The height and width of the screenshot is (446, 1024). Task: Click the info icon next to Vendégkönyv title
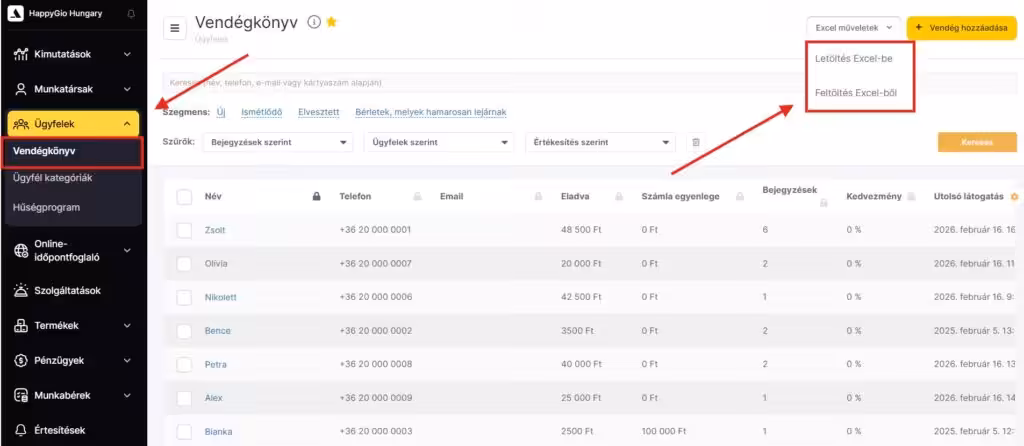pos(314,22)
